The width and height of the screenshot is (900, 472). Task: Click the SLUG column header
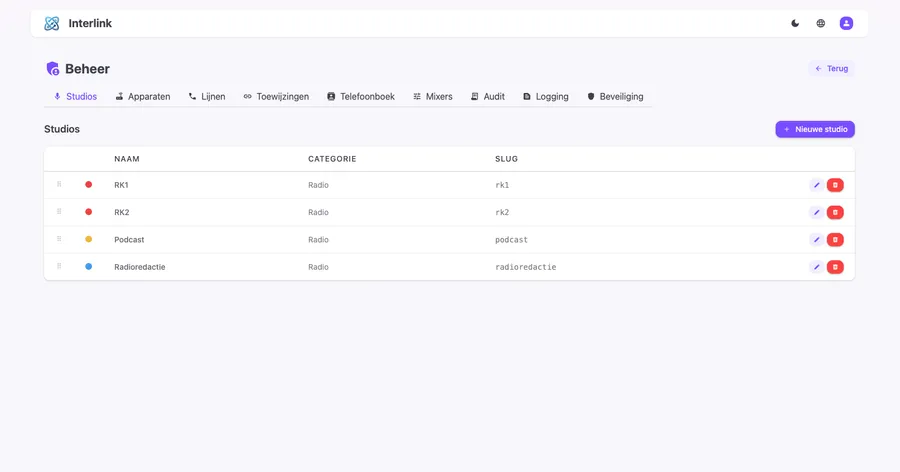click(x=506, y=159)
